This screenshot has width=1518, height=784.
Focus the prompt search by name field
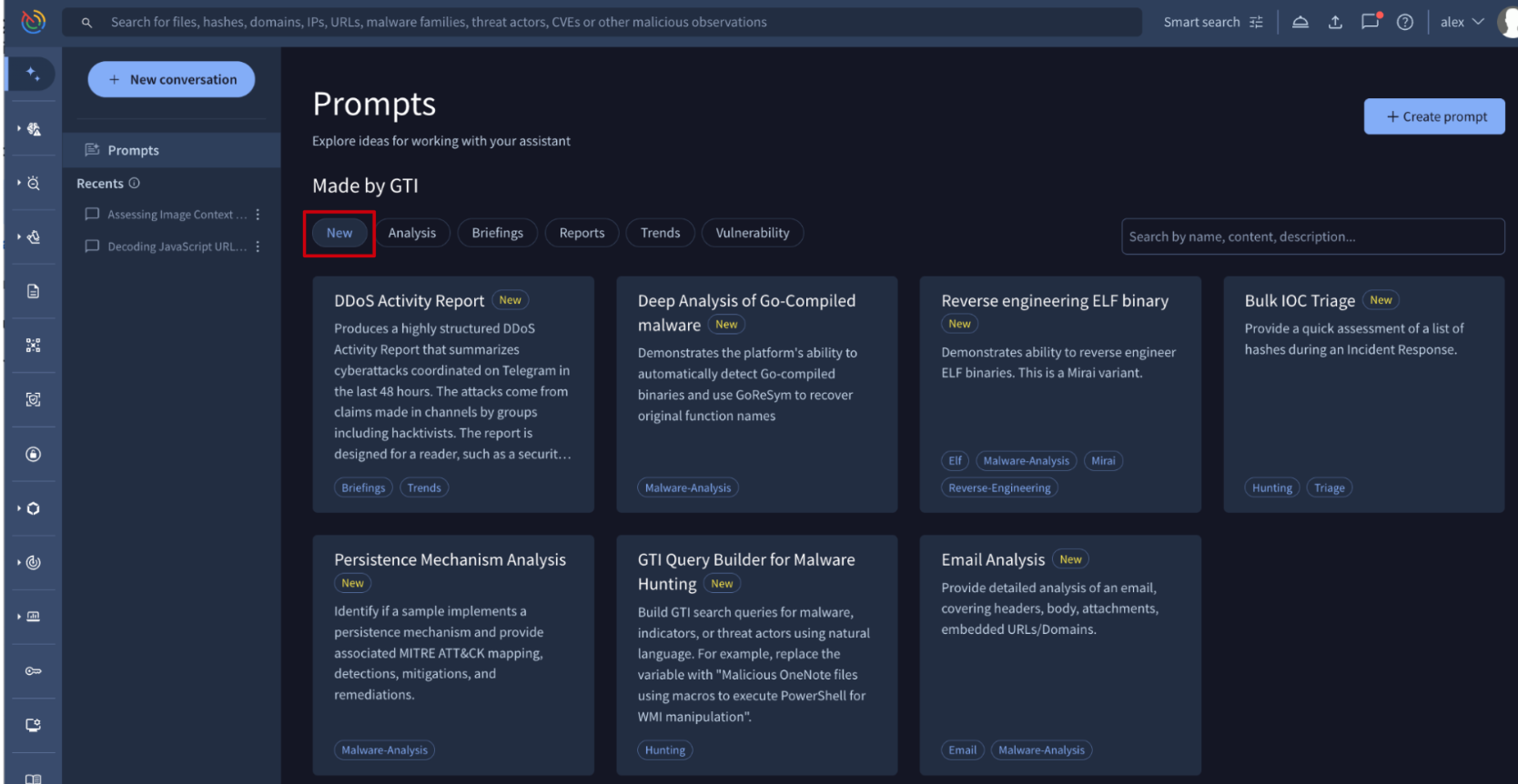[1312, 236]
